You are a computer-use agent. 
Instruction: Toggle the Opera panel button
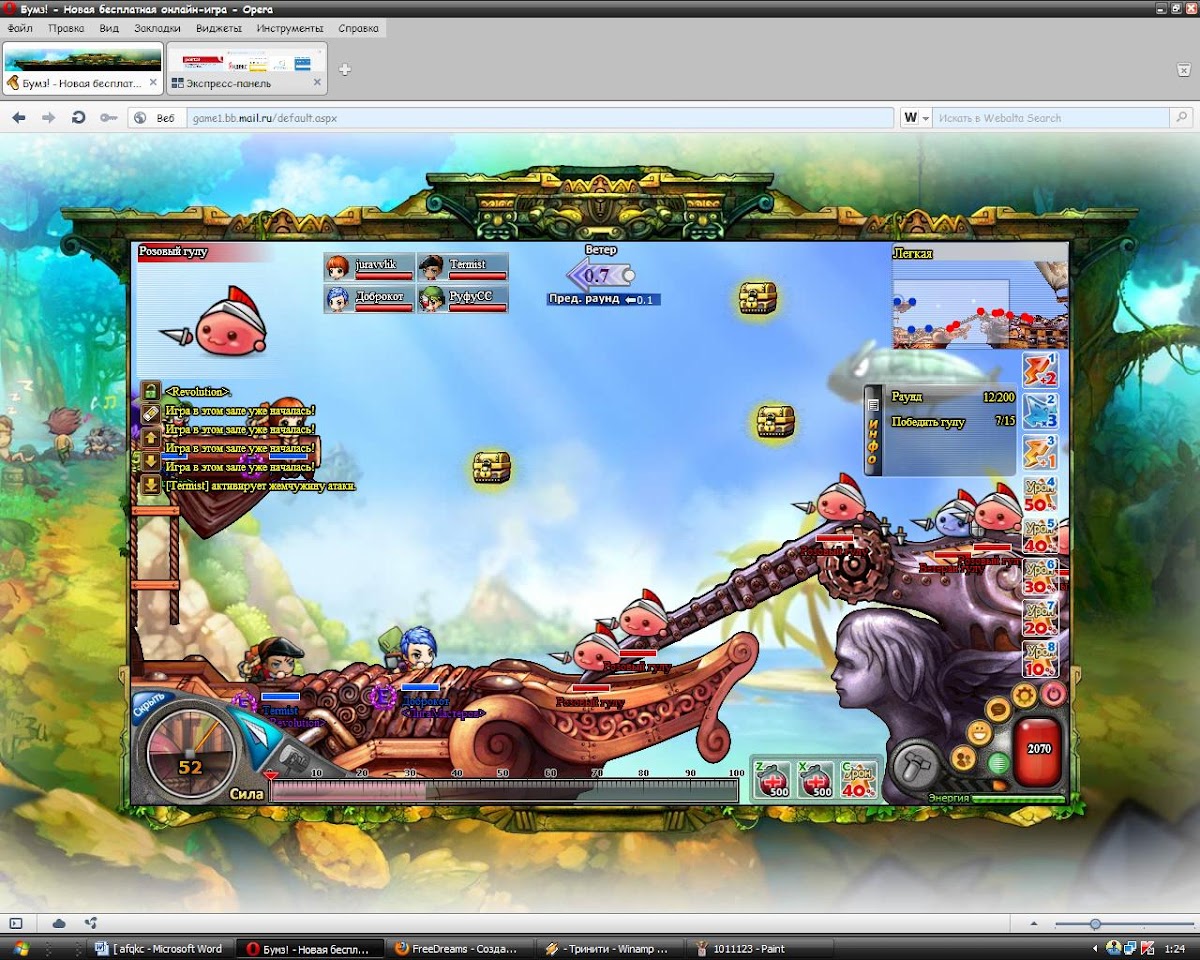point(16,923)
